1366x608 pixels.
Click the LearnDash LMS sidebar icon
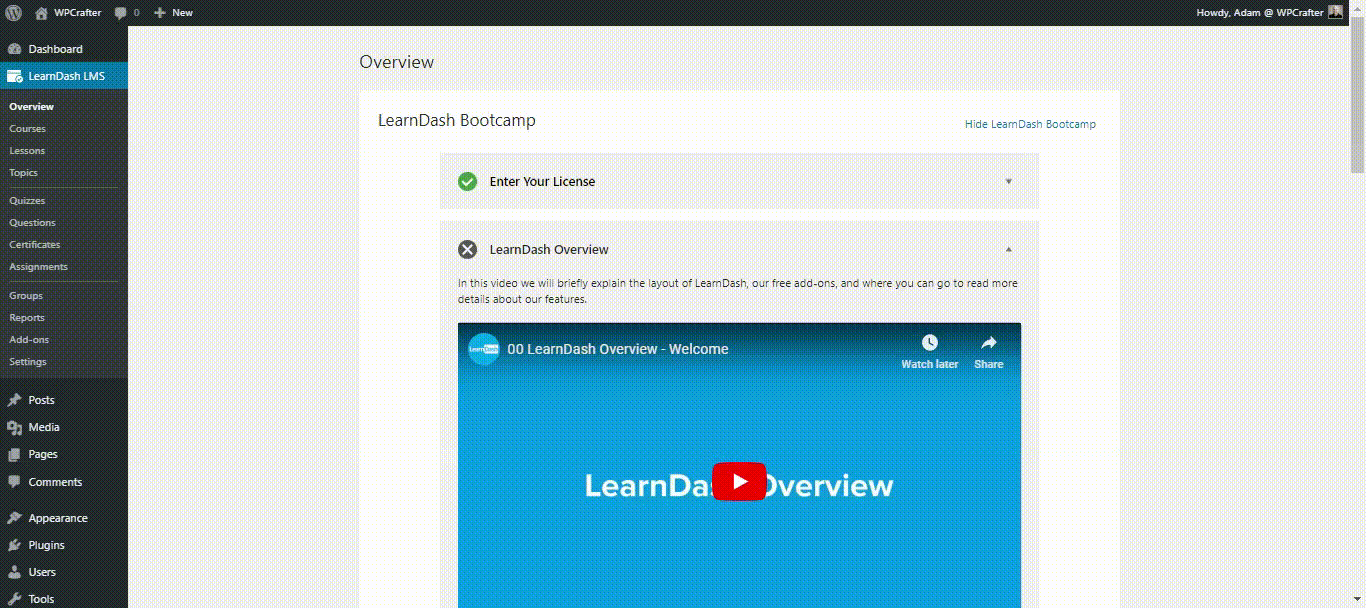pyautogui.click(x=14, y=76)
